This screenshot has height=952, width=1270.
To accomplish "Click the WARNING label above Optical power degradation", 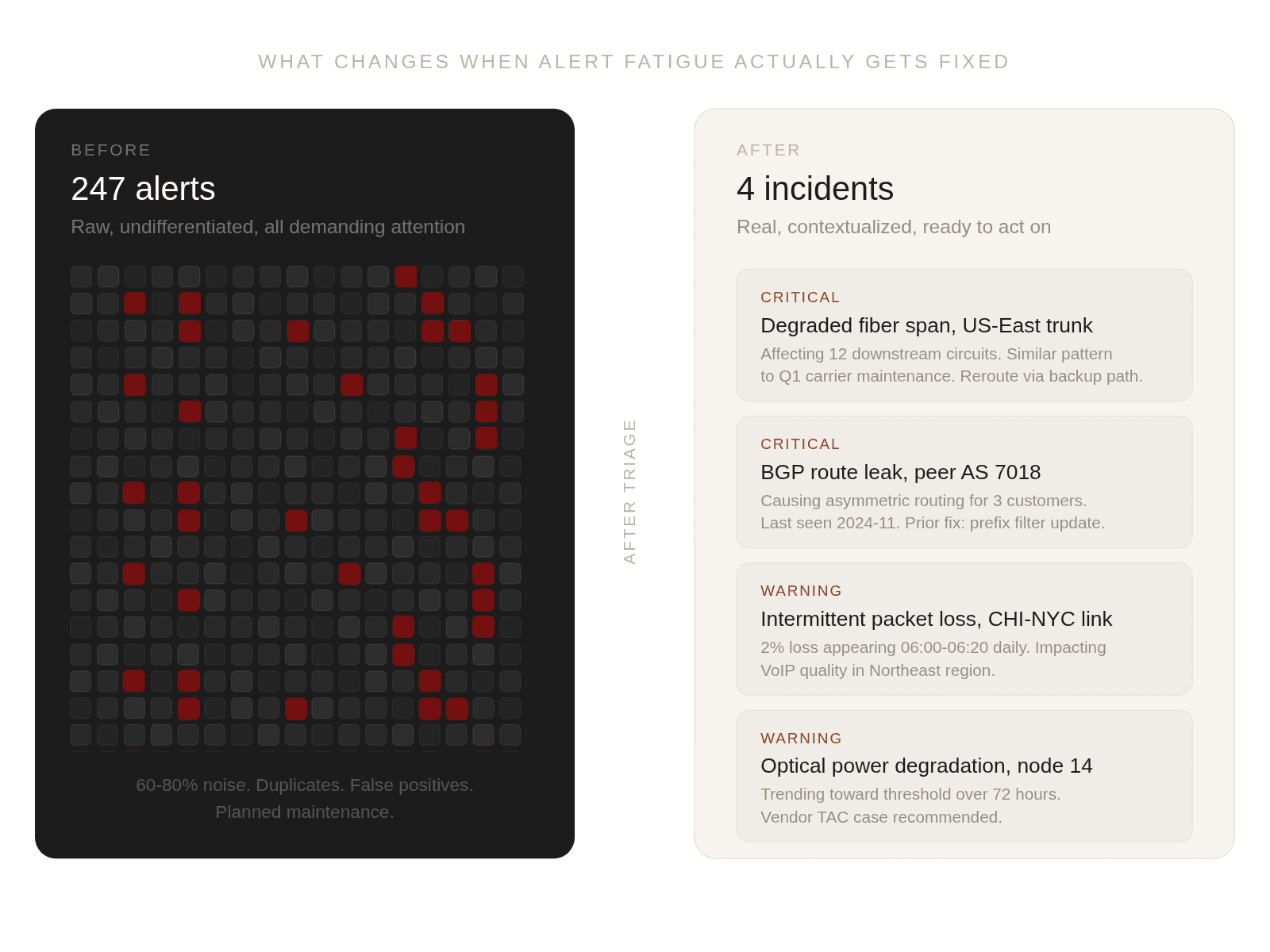I will tap(801, 739).
